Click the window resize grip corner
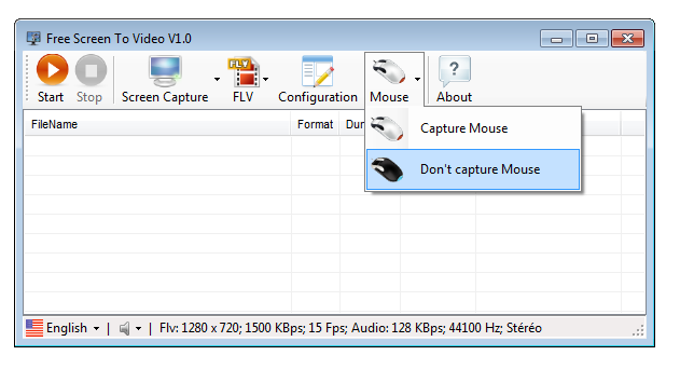The height and width of the screenshot is (369, 680). click(x=638, y=331)
